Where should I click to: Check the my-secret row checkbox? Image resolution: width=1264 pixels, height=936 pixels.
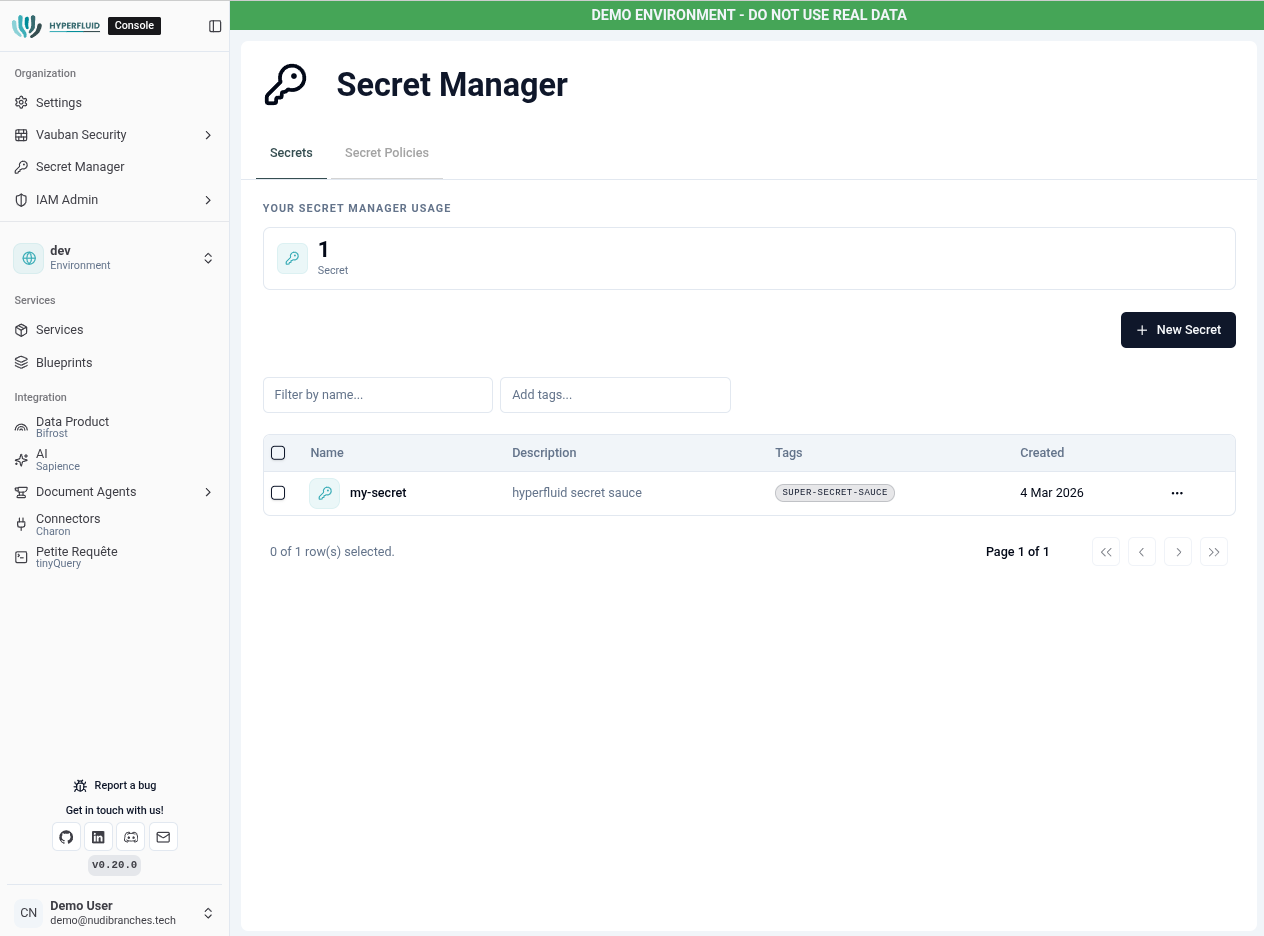pyautogui.click(x=278, y=493)
